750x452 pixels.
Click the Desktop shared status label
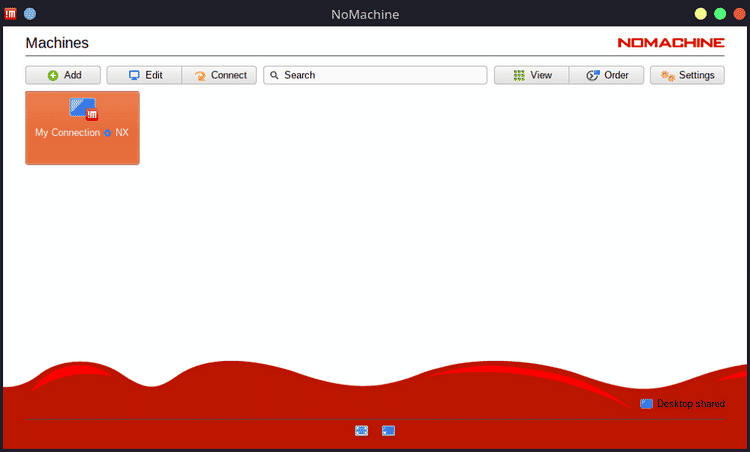691,403
